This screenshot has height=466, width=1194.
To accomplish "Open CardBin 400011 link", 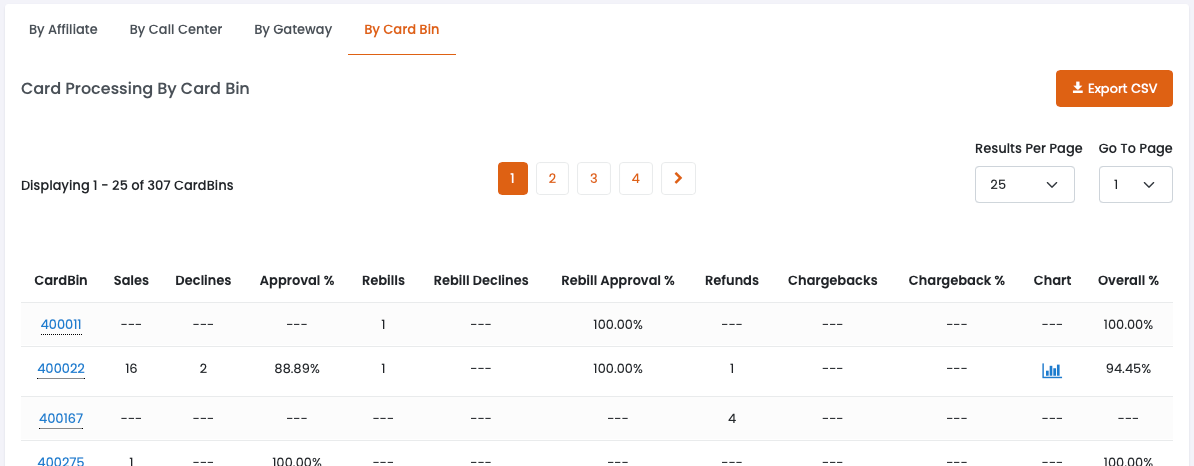I will 61,325.
